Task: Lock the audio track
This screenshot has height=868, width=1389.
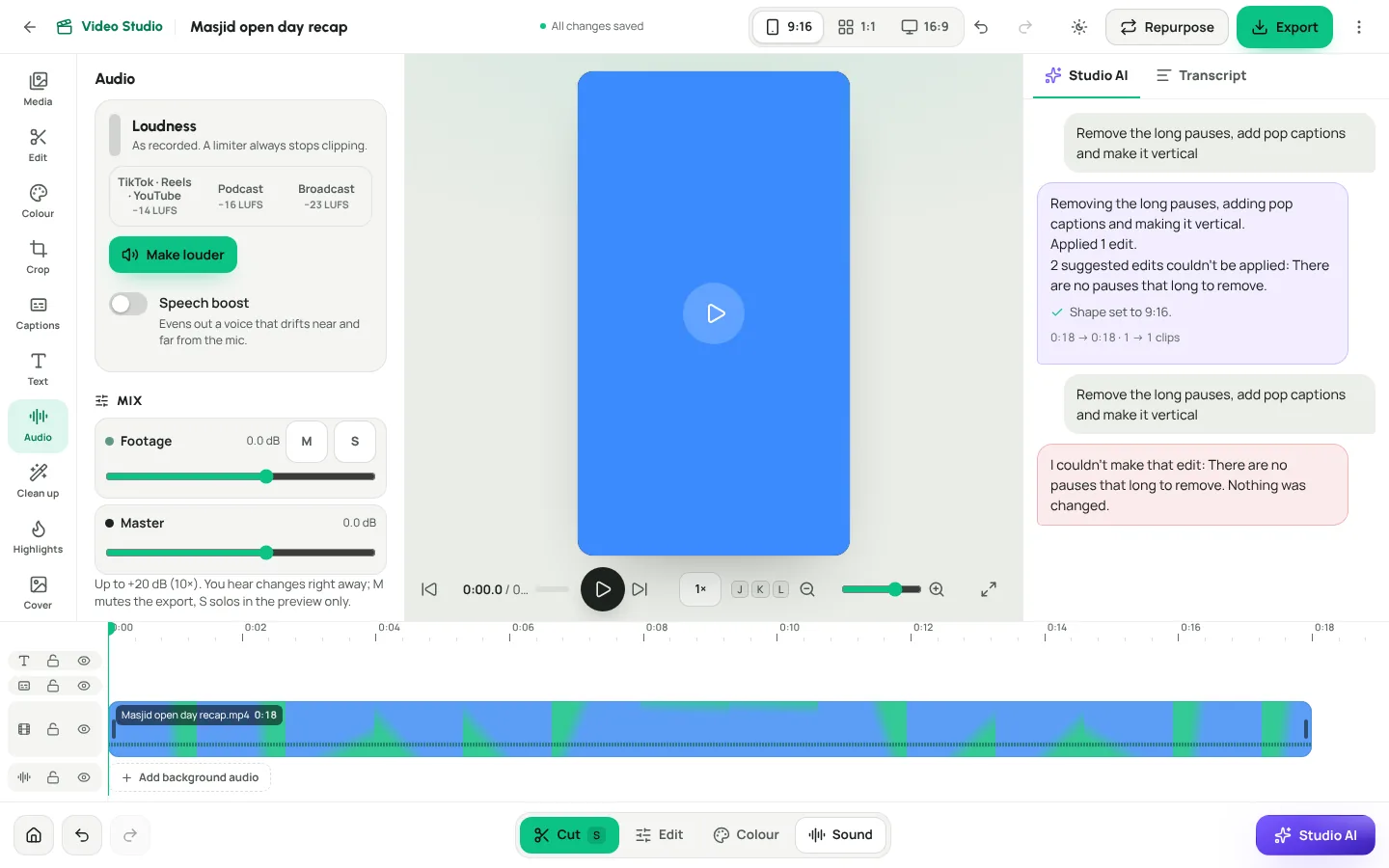Action: click(x=53, y=777)
